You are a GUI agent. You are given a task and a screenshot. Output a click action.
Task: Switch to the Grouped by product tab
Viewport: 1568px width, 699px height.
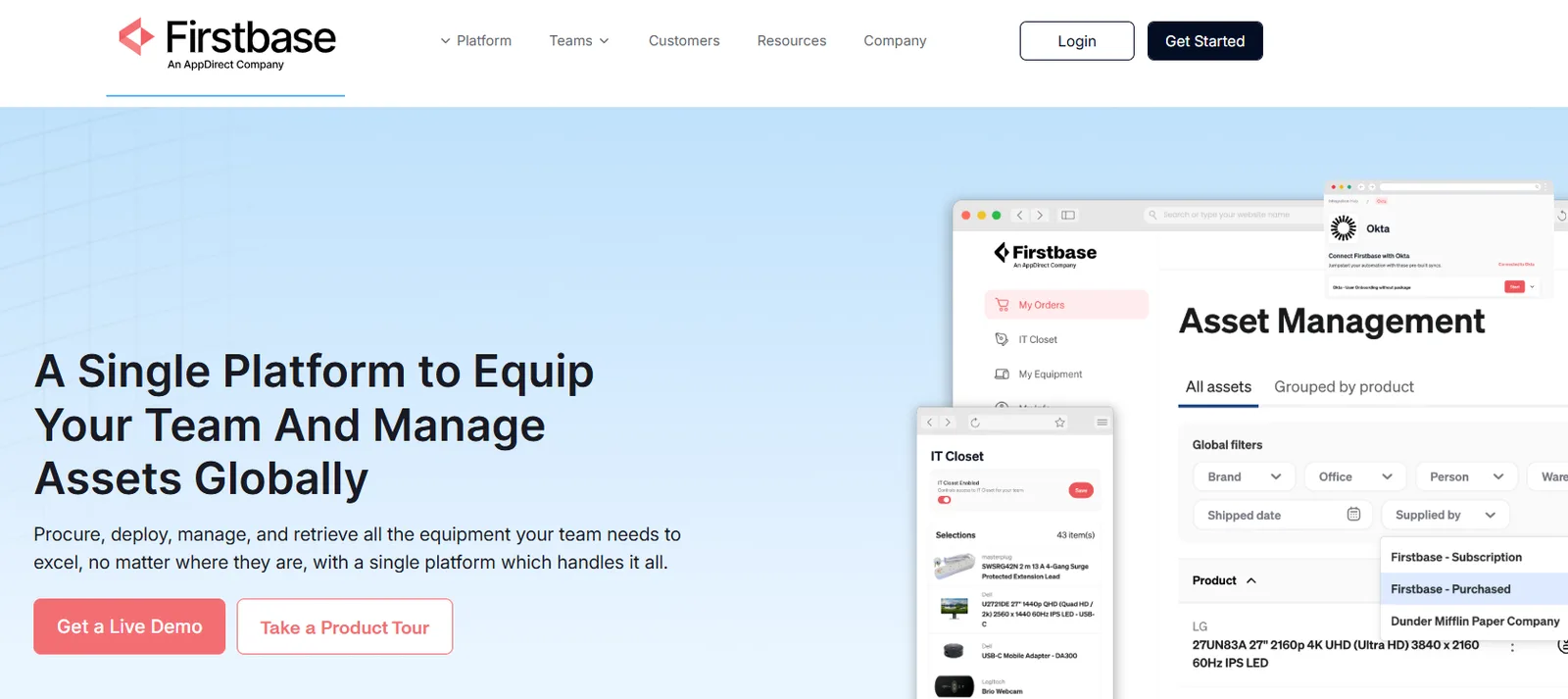tap(1344, 387)
